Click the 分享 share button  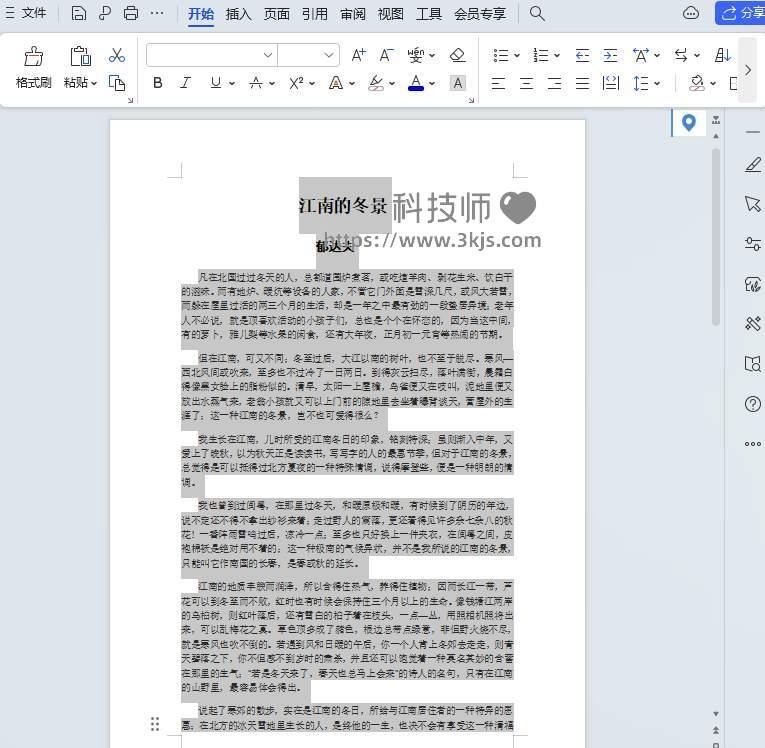tap(741, 13)
